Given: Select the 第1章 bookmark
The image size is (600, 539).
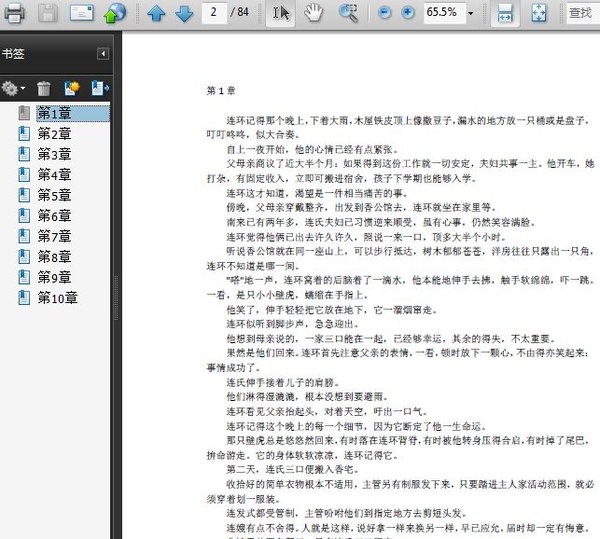Looking at the screenshot, I should (73, 113).
